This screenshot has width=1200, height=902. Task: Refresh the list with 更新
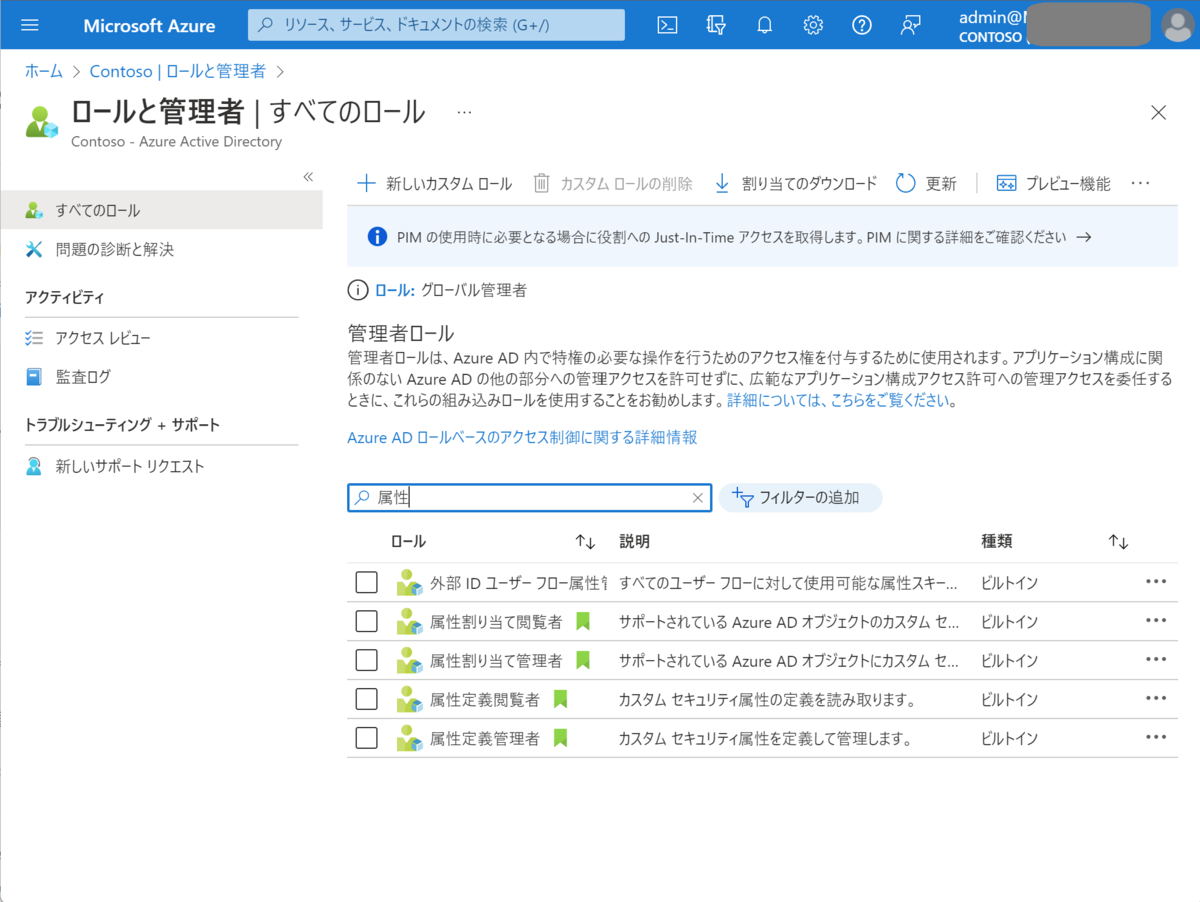pos(926,183)
